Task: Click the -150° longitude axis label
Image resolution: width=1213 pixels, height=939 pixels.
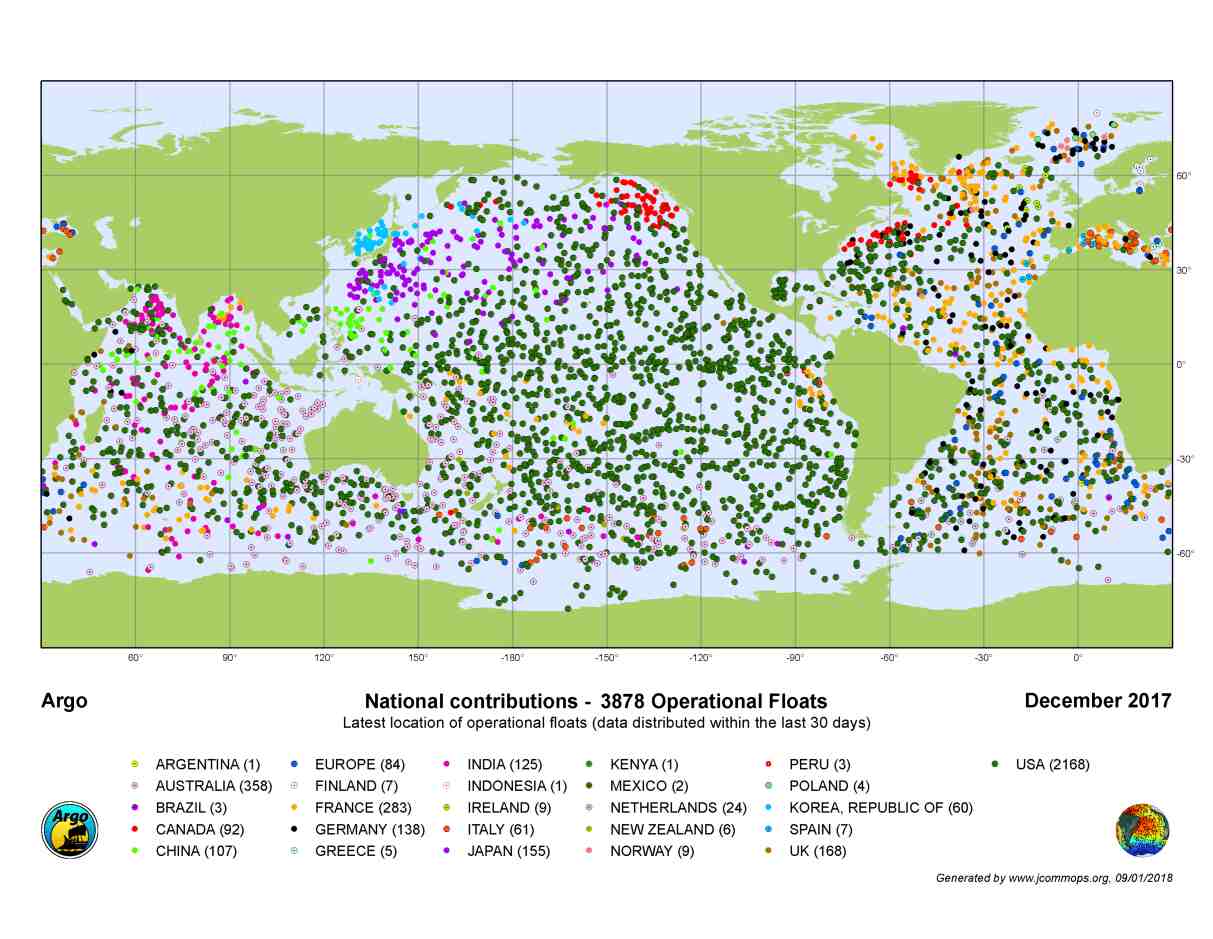Action: (x=606, y=658)
